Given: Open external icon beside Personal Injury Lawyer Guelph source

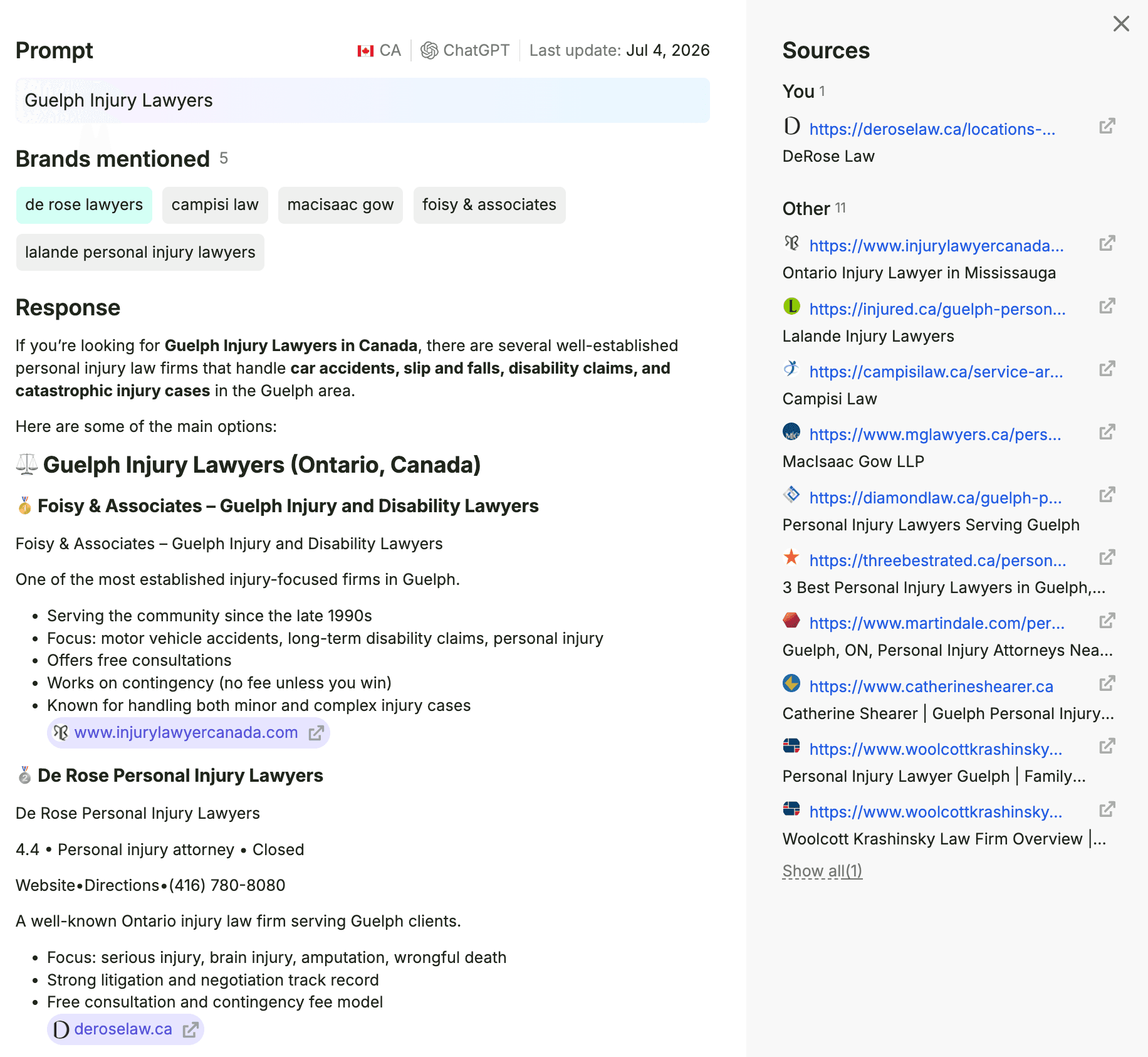Looking at the screenshot, I should (x=1107, y=746).
